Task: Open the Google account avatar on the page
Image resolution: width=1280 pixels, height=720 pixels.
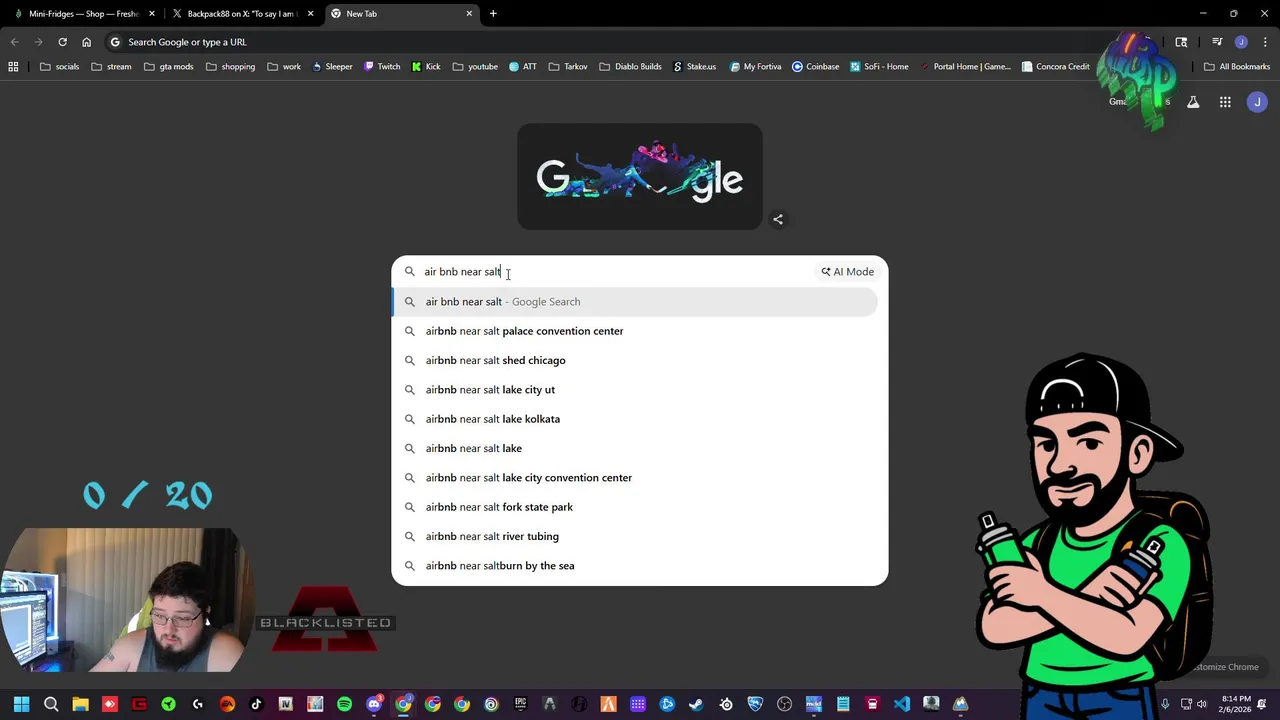Action: (x=1257, y=102)
